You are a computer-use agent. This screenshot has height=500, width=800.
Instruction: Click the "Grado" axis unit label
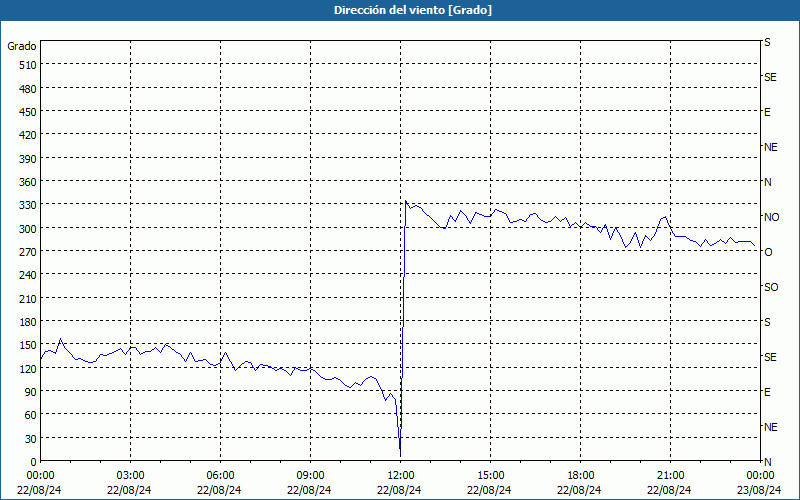22,46
